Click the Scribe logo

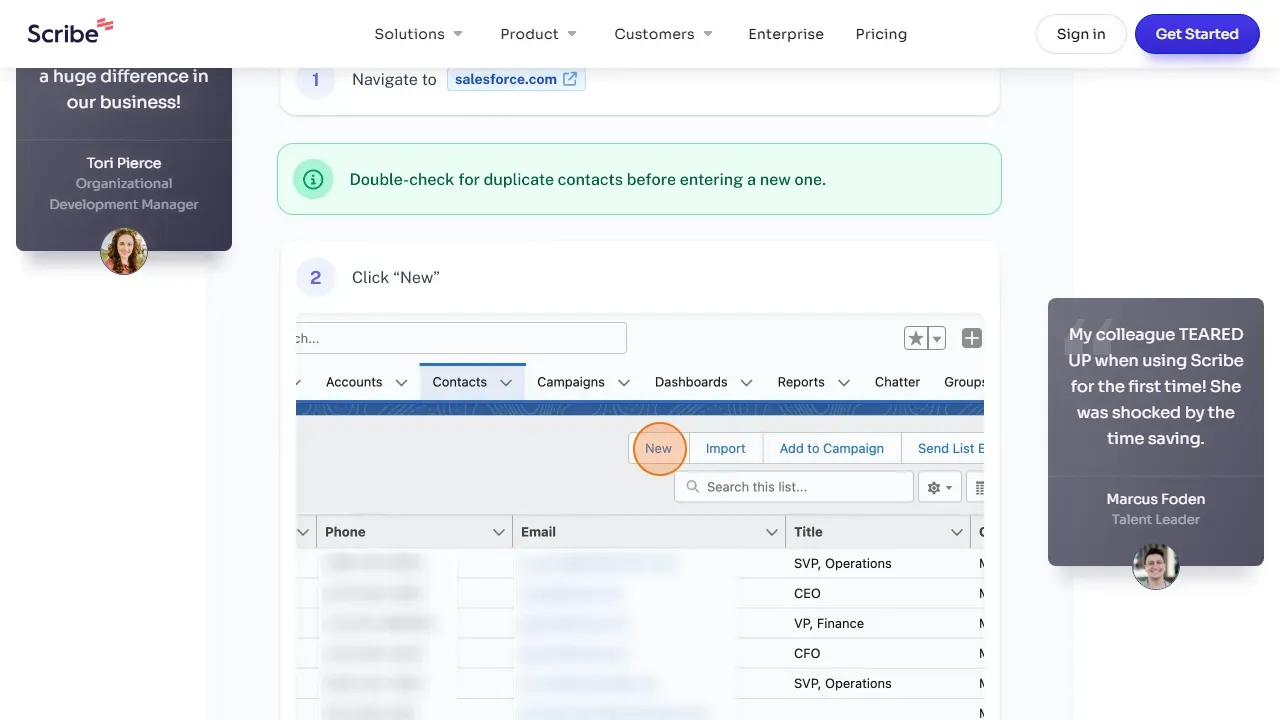70,31
